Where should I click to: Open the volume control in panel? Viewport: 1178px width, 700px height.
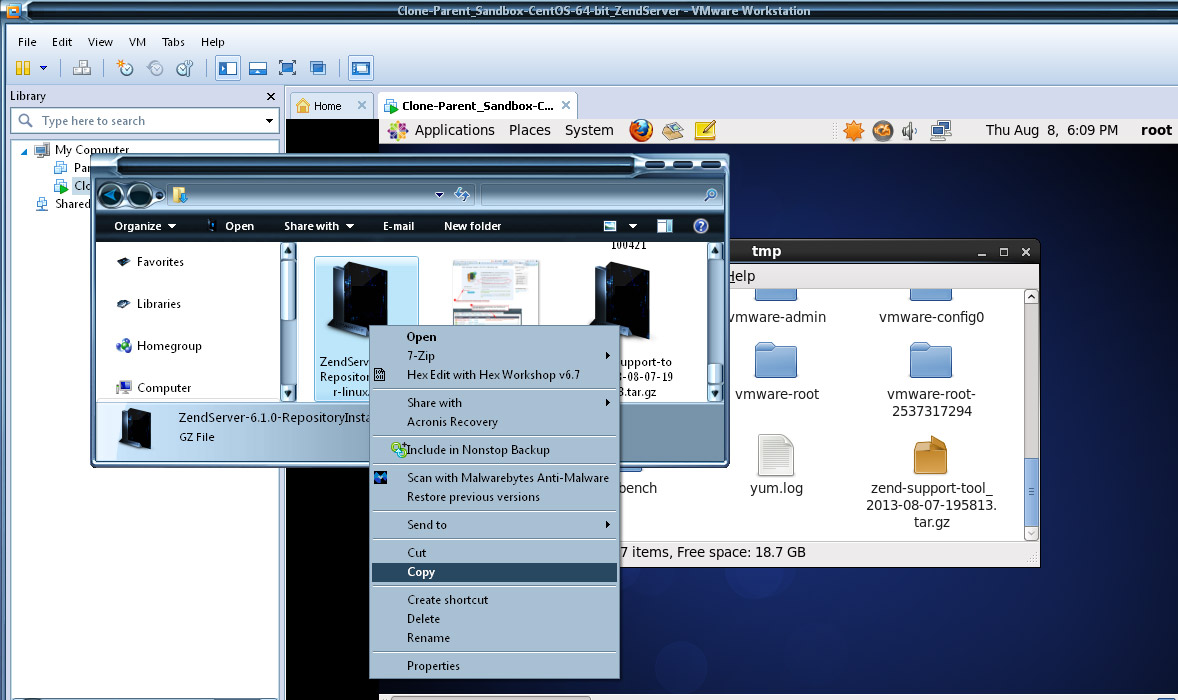coord(909,131)
